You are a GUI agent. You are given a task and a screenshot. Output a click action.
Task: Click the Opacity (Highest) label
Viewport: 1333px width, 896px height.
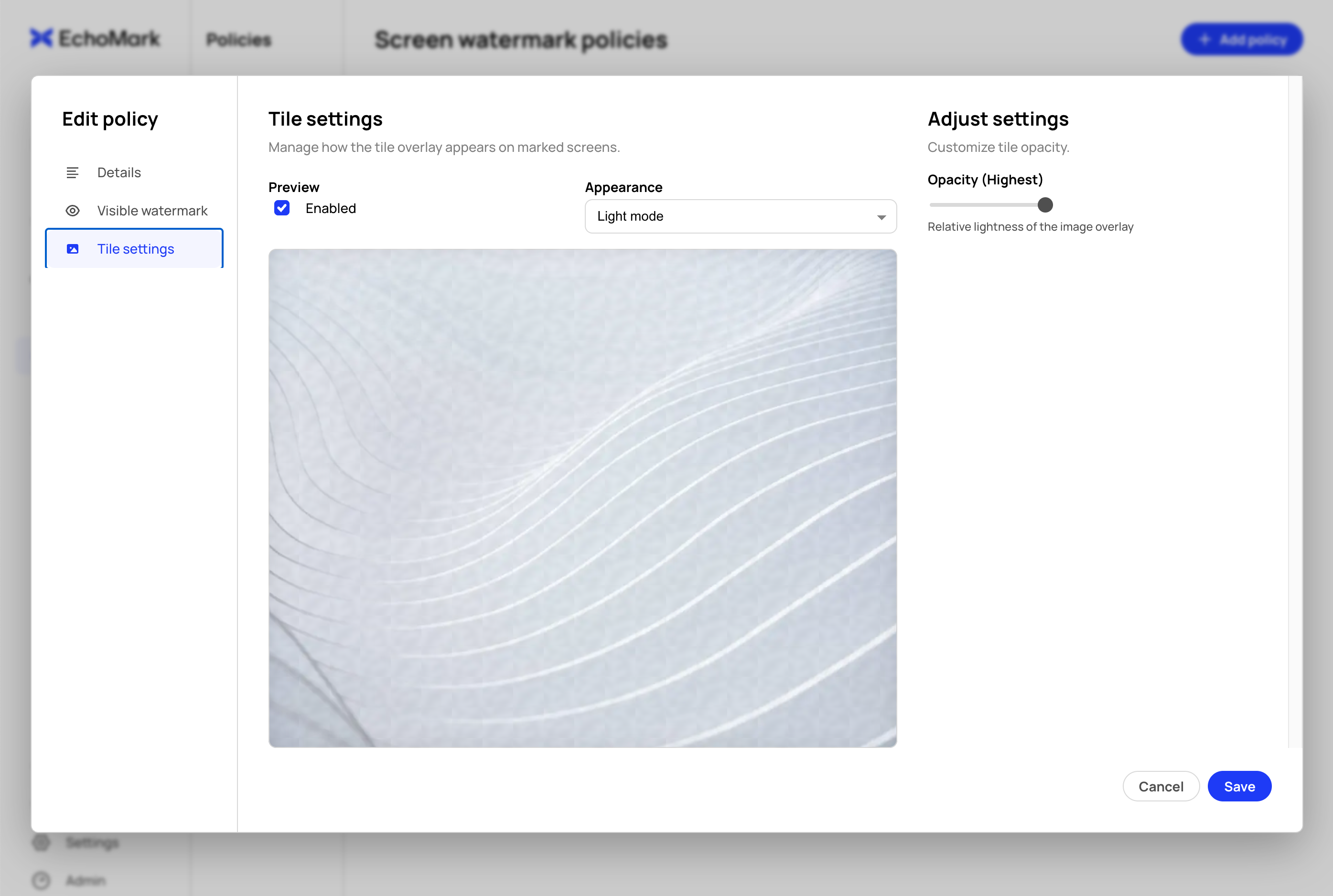(x=985, y=180)
